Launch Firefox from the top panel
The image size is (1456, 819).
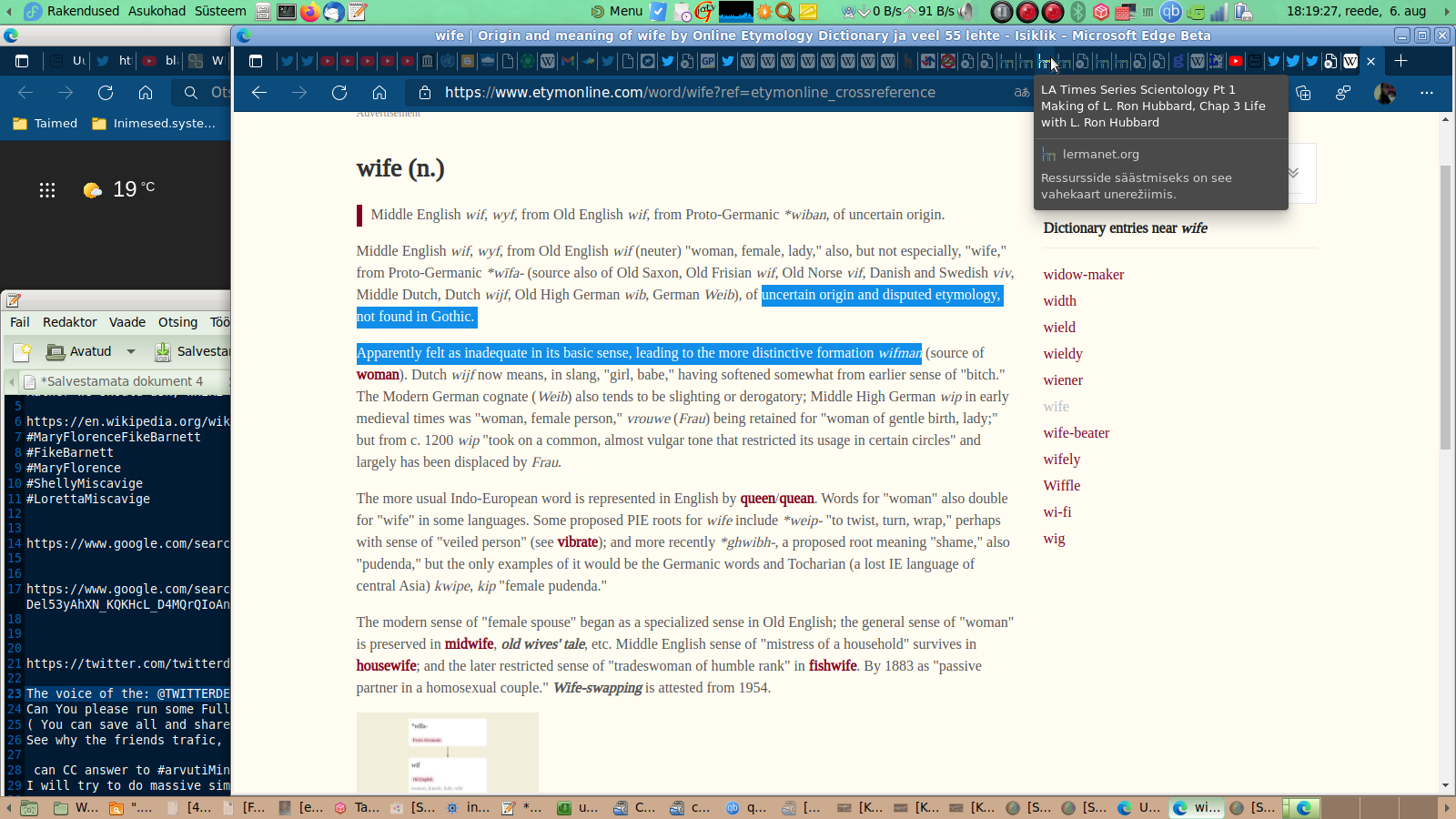point(310,12)
